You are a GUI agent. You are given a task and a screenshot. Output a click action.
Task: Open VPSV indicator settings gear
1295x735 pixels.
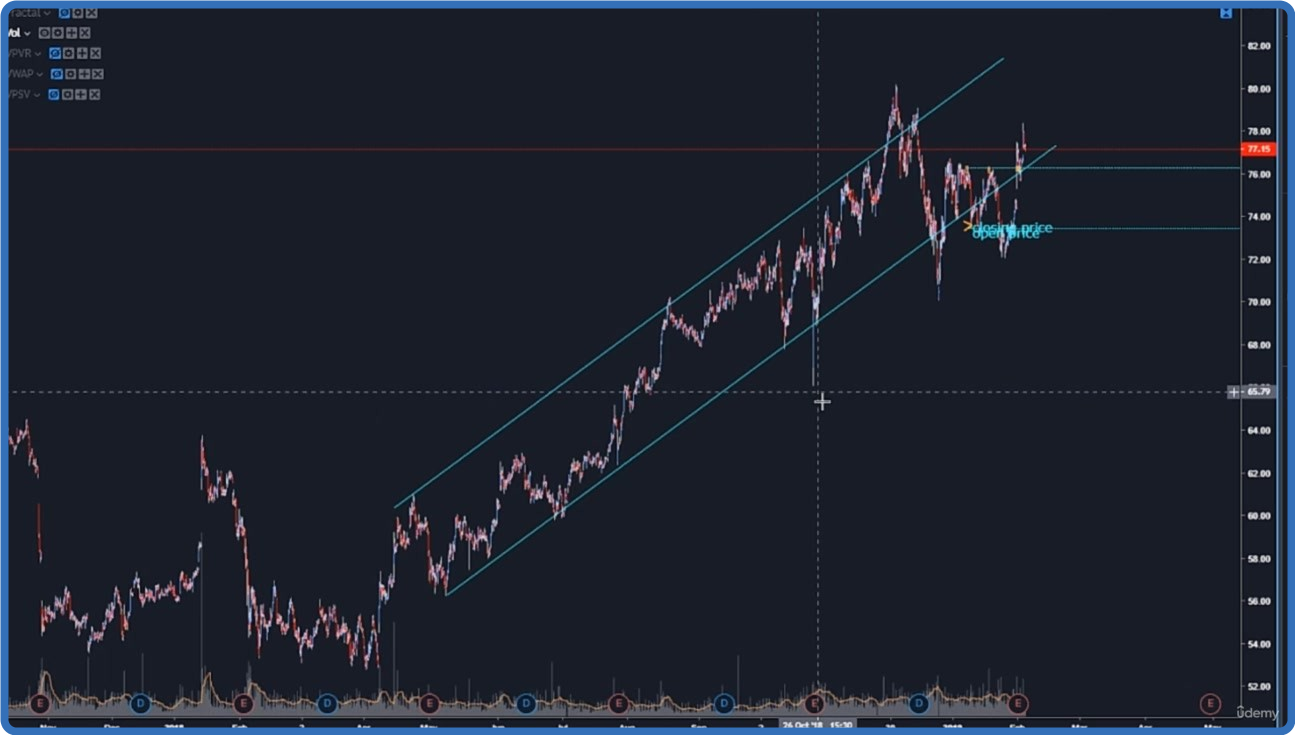tap(67, 94)
